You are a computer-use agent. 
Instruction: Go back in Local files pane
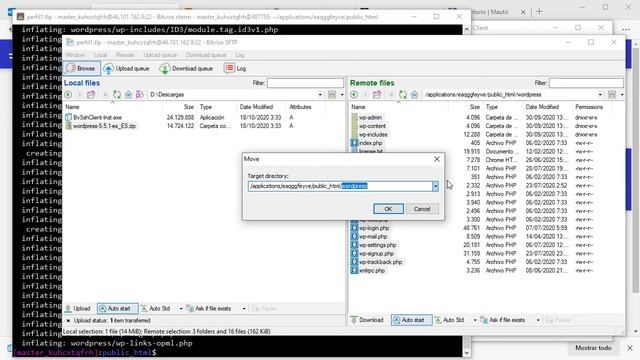click(68, 95)
